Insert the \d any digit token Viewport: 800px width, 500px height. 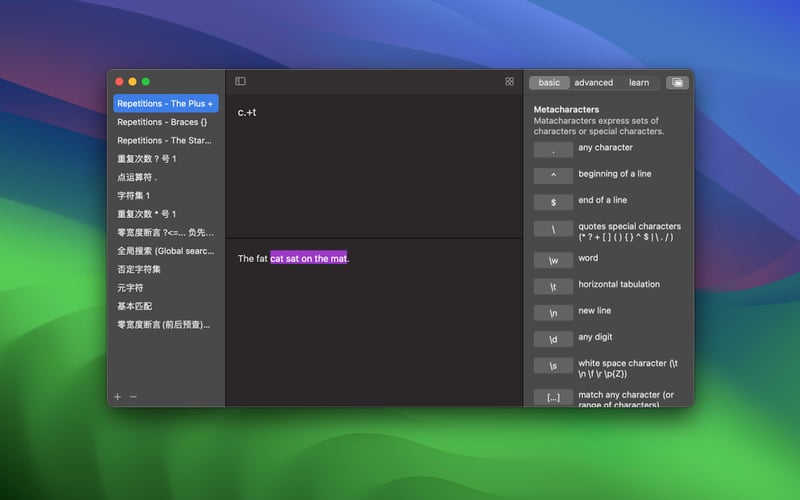pos(553,339)
